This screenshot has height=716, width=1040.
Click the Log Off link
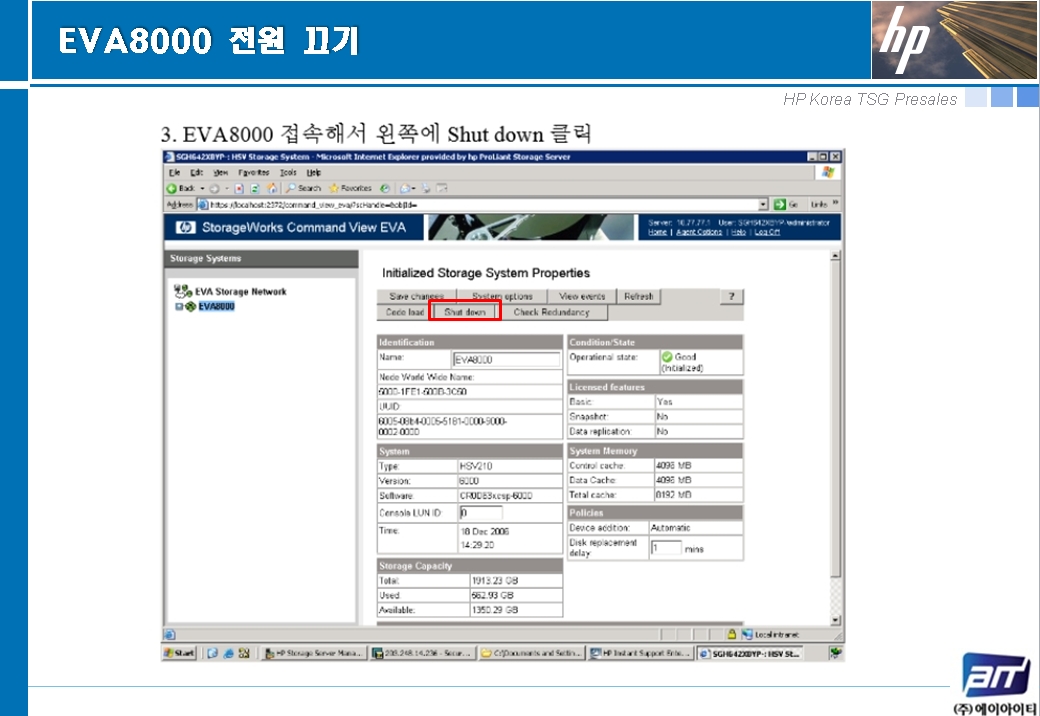tap(767, 232)
